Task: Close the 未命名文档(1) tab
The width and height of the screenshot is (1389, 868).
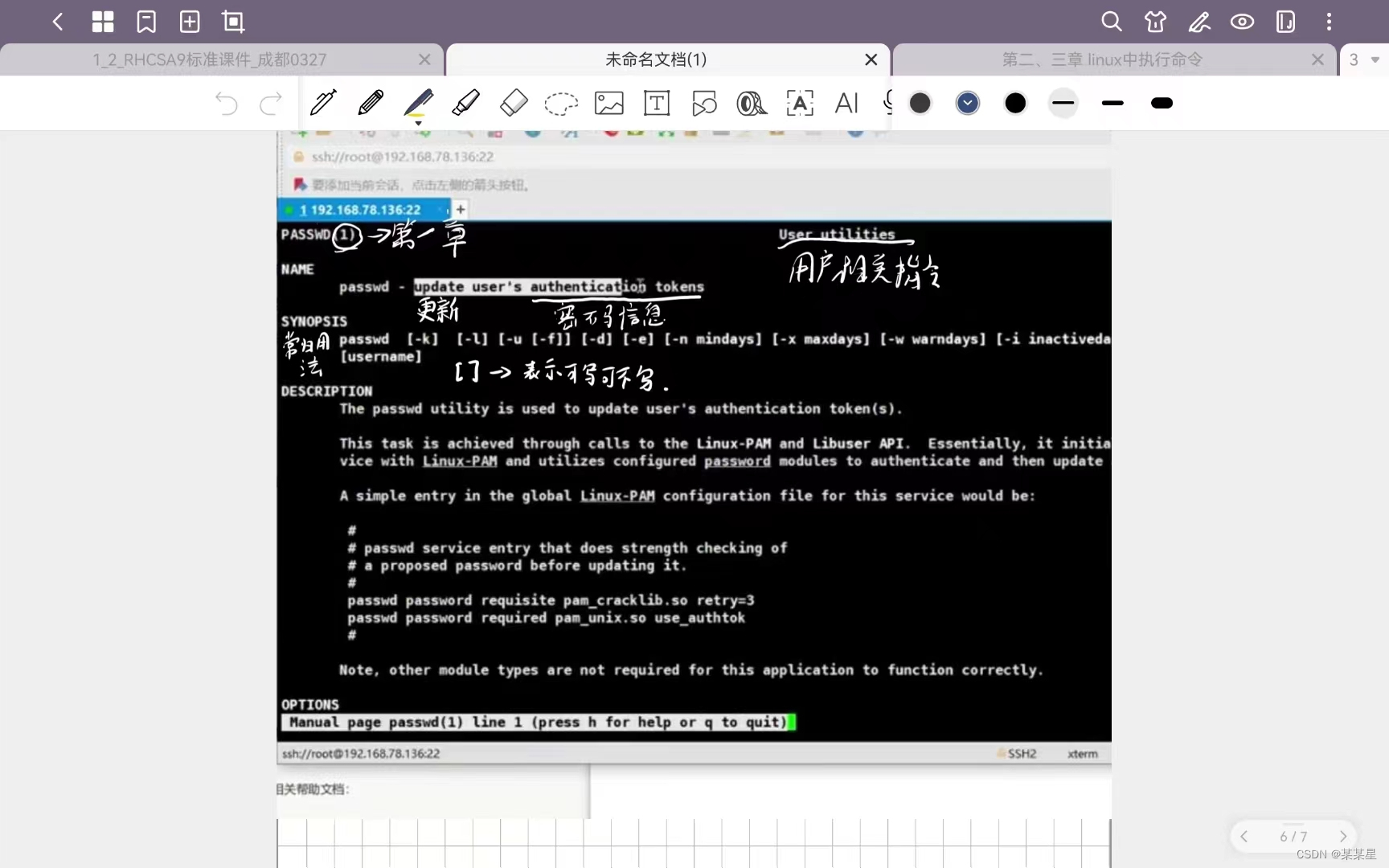Action: click(871, 59)
